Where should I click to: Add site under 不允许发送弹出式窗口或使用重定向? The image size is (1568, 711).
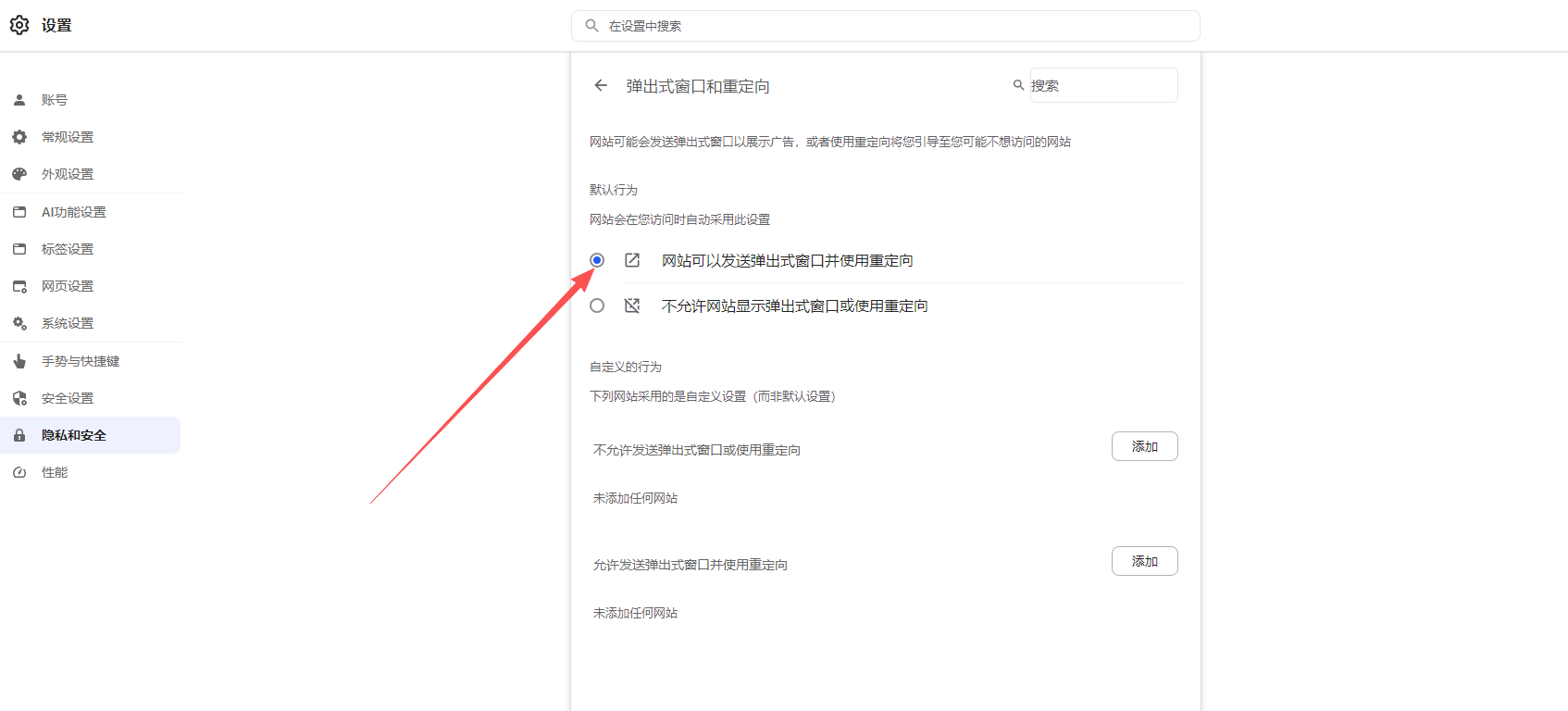1145,446
